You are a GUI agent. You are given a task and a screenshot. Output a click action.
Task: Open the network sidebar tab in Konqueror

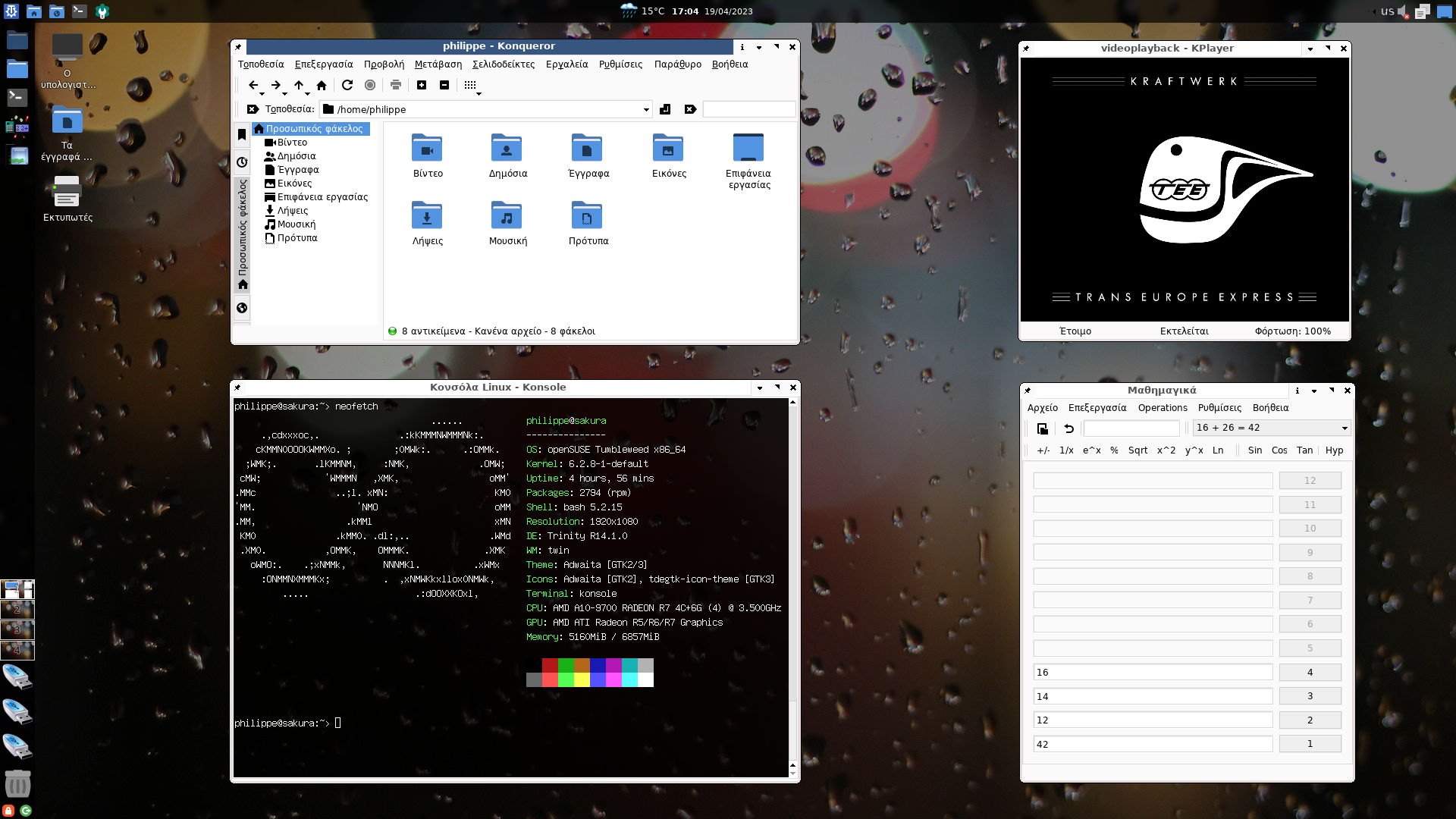coord(242,308)
